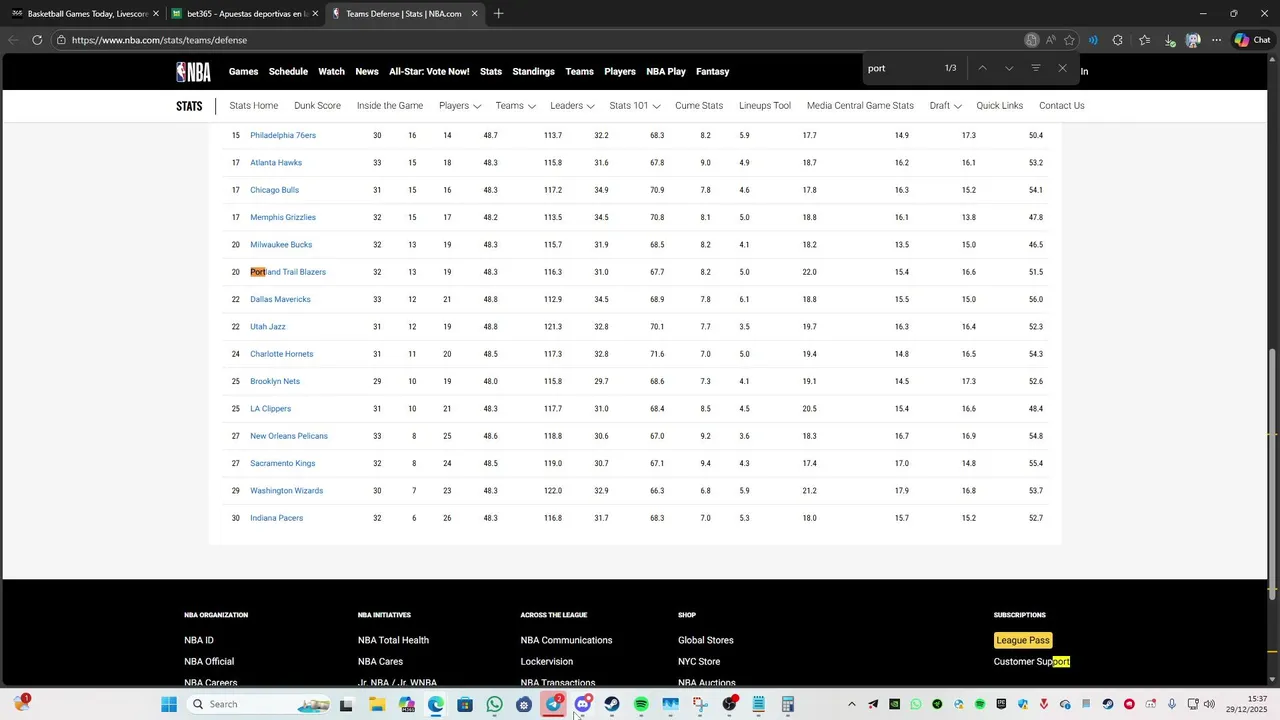Viewport: 1280px width, 720px height.
Task: Click the NBA logo in the header
Action: [193, 72]
